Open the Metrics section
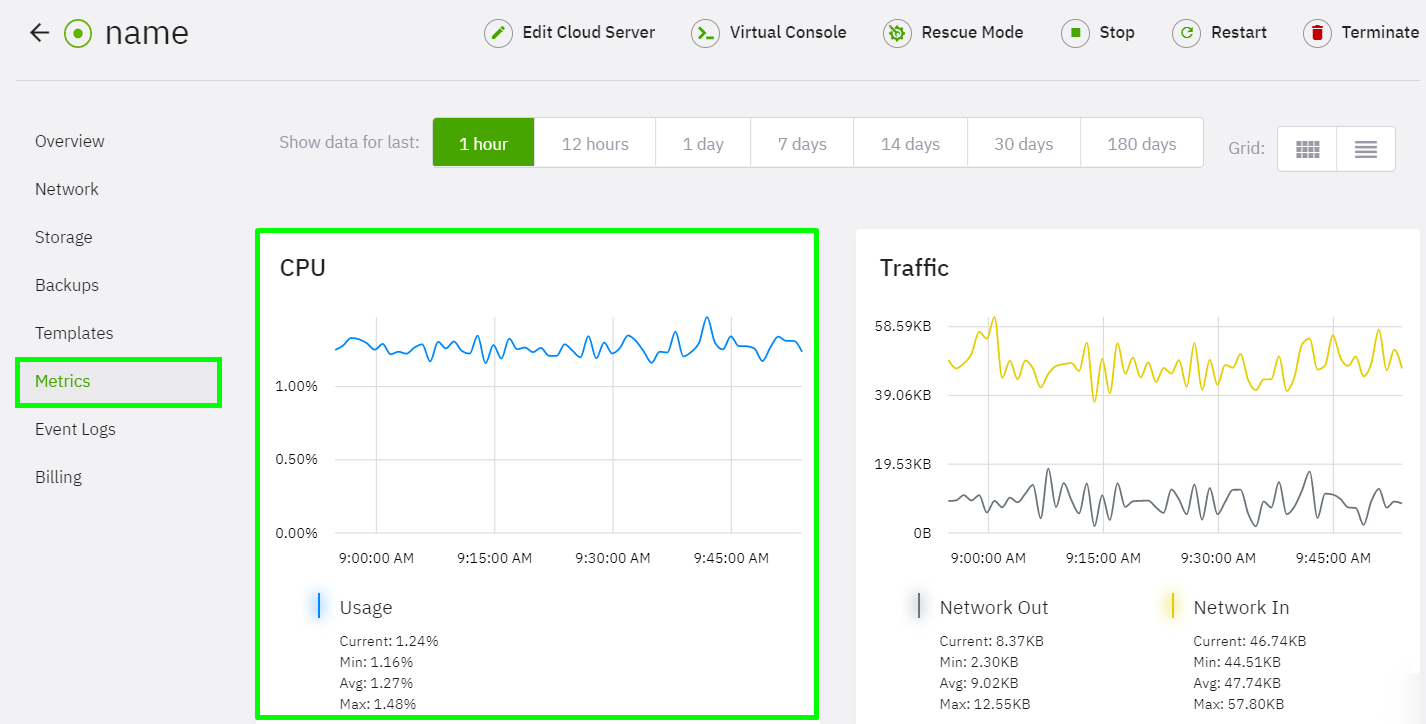The image size is (1426, 724). [x=62, y=381]
